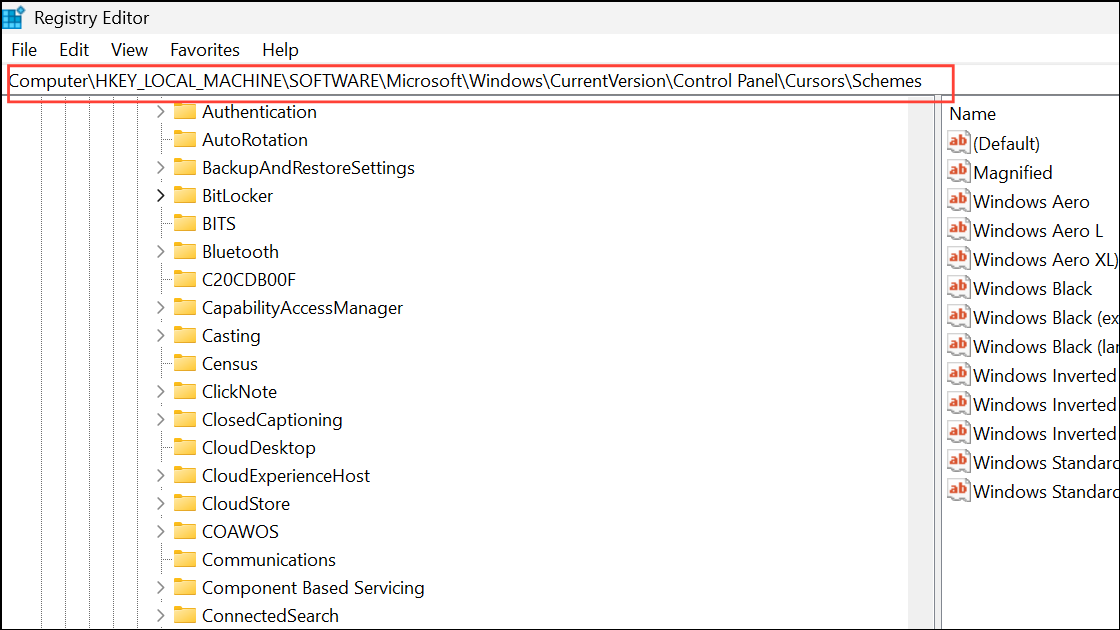Open the Favorites menu
This screenshot has width=1120, height=630.
(x=205, y=49)
